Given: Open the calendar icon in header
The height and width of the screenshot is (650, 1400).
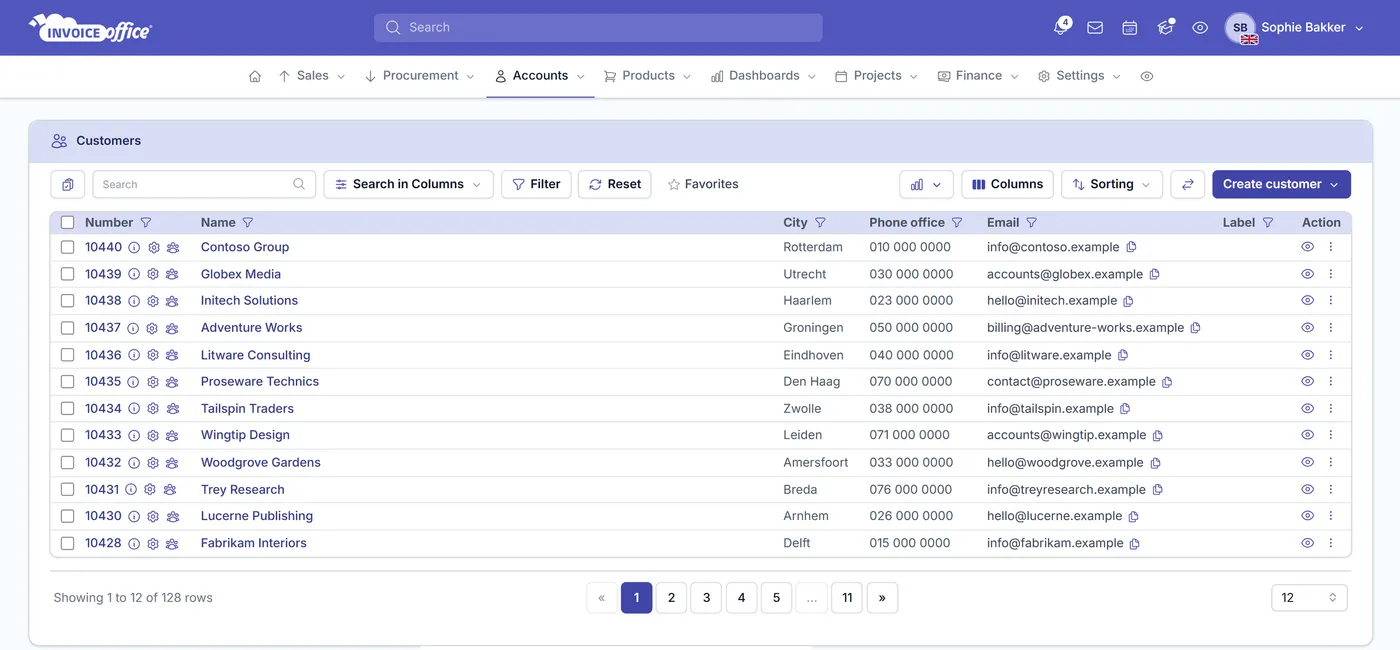Looking at the screenshot, I should point(1129,28).
